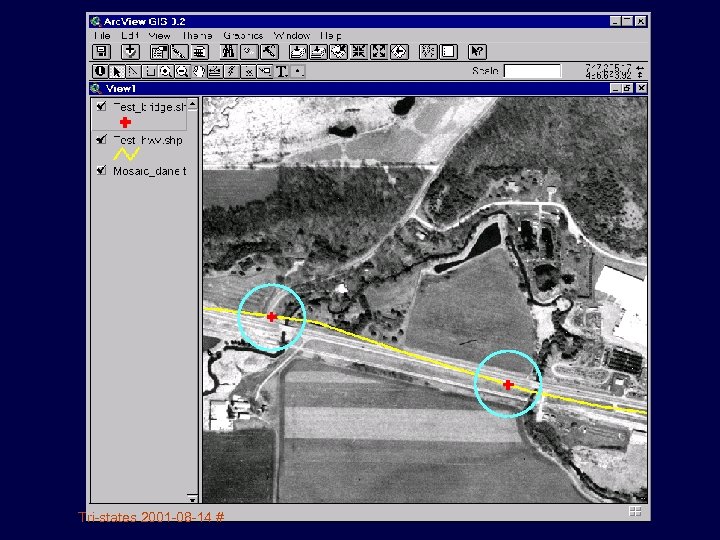Click the left red bridge marker on map

pos(272,317)
